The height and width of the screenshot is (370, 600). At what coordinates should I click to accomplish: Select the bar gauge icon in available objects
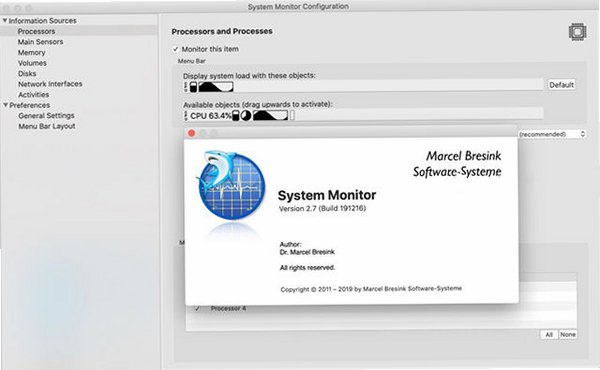236,115
